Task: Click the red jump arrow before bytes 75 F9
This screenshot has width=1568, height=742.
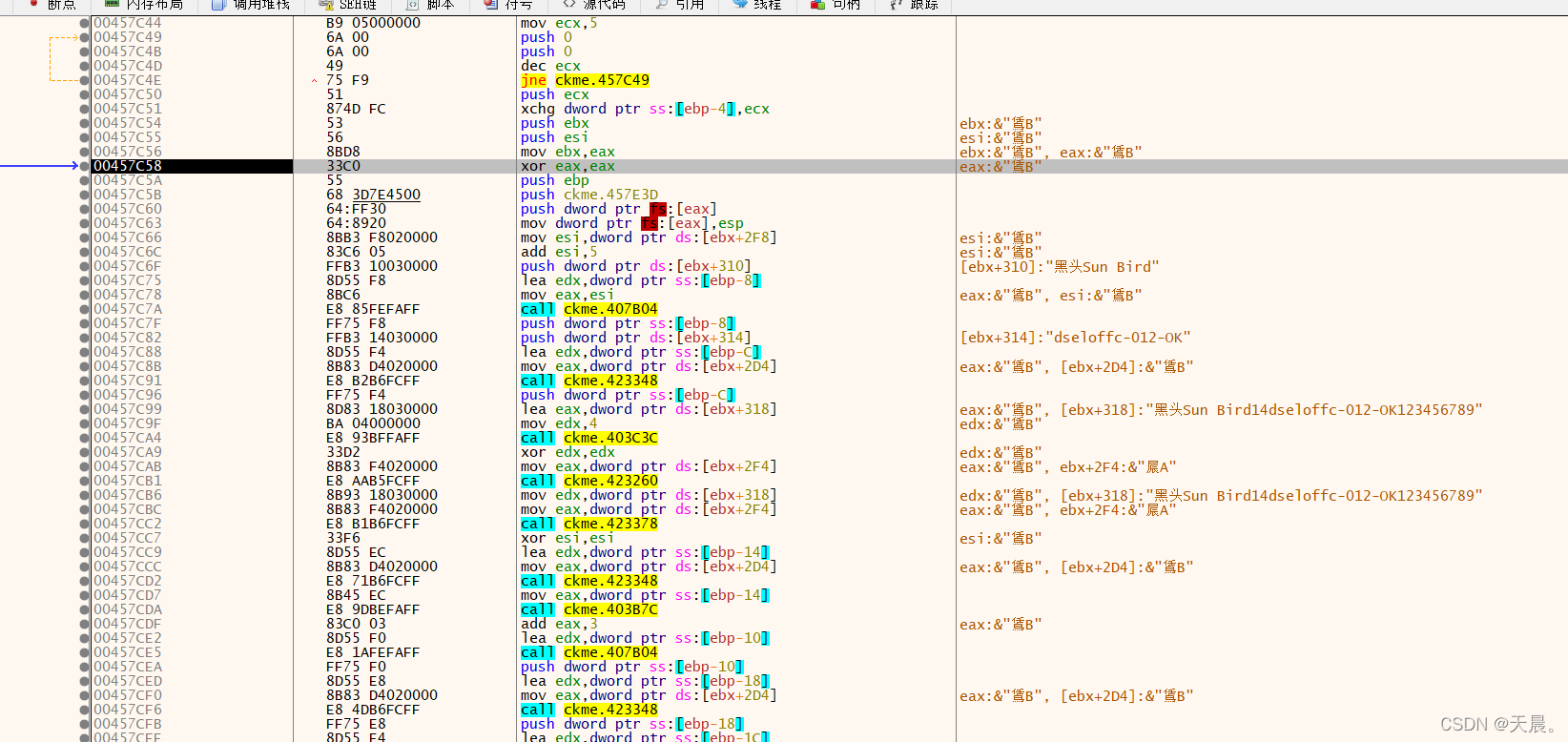Action: 314,81
